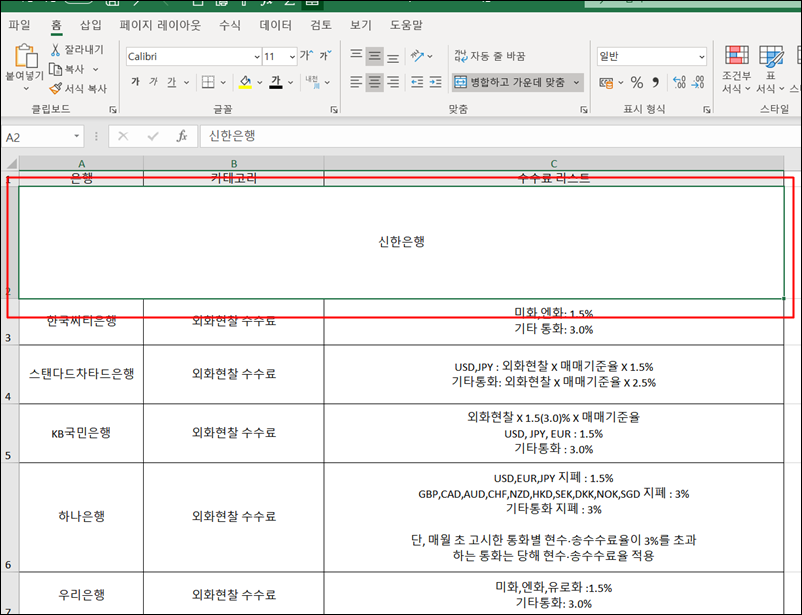
Task: Open the Clipboard (클립보드) group dialog launcher
Action: (x=113, y=109)
